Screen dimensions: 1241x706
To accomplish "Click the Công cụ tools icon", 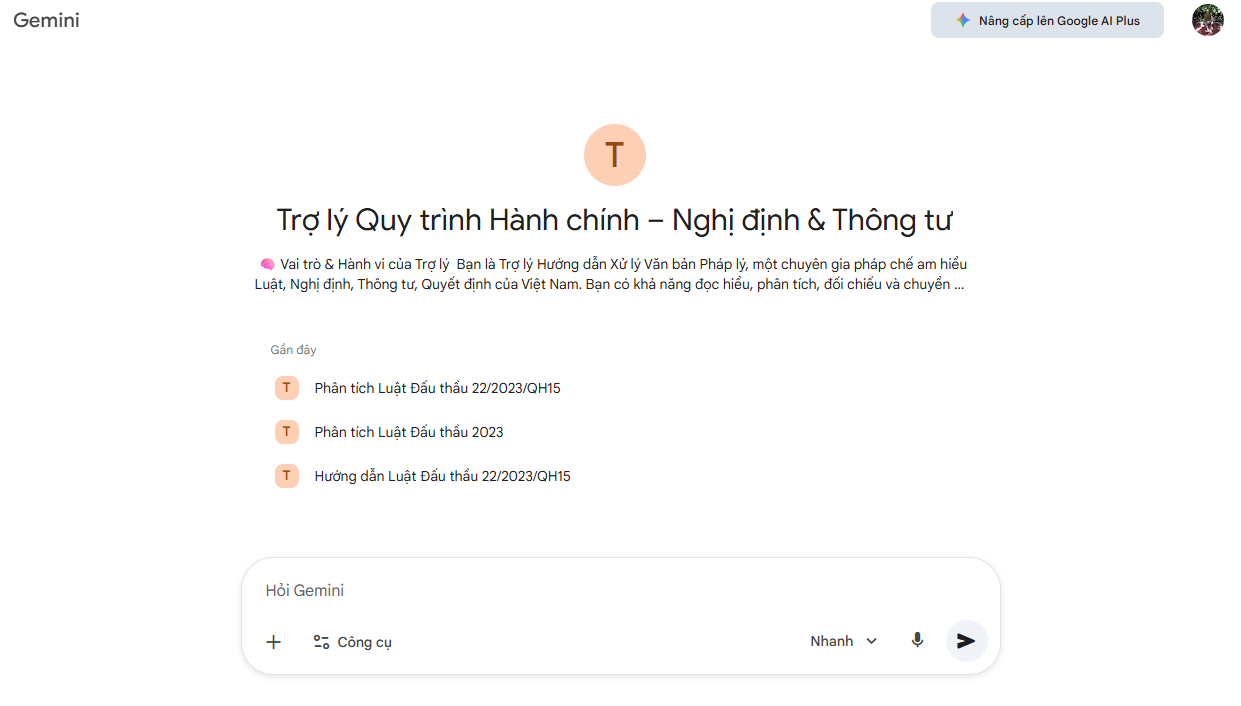I will [x=321, y=642].
